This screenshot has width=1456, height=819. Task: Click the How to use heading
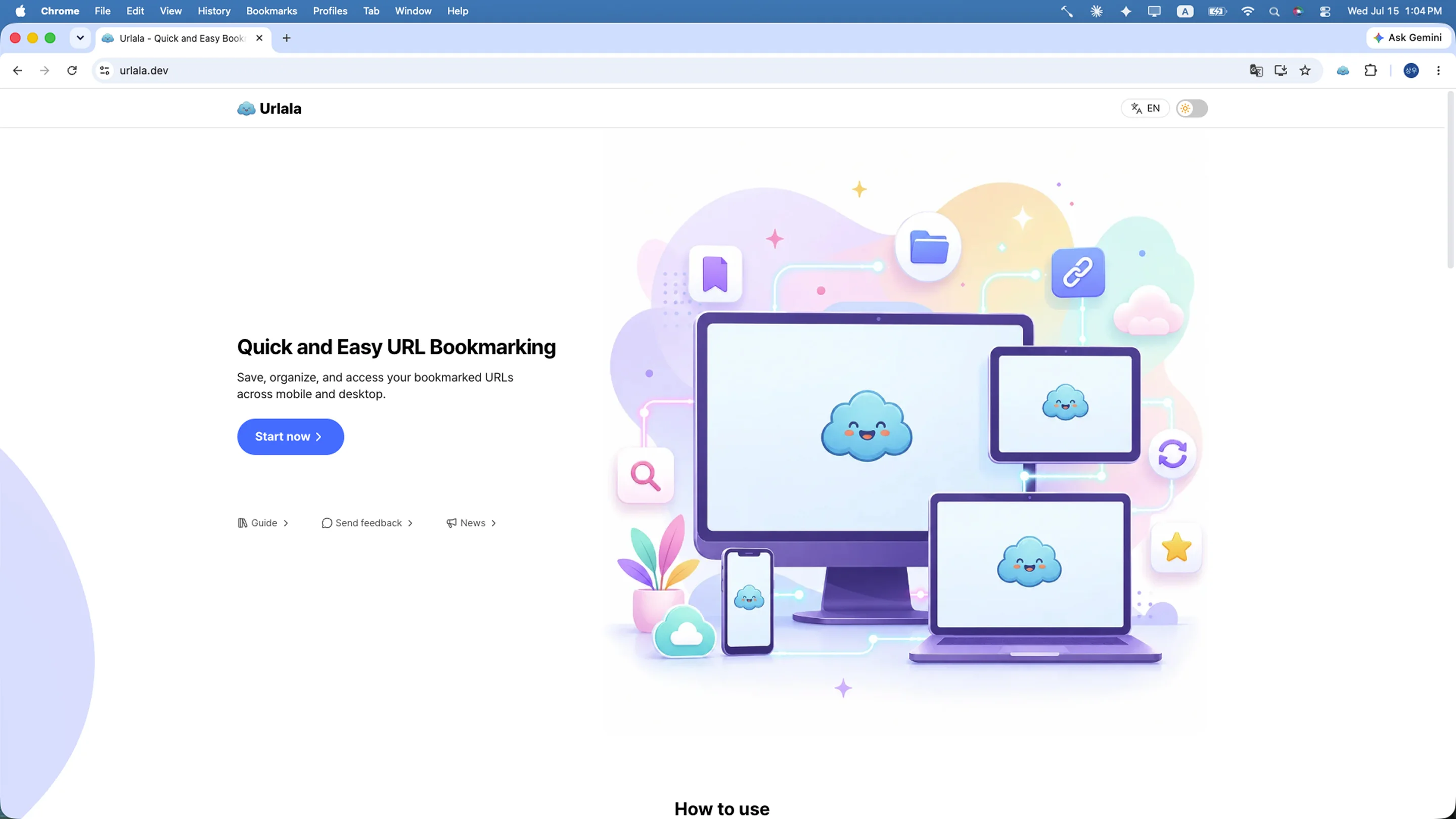click(x=722, y=808)
